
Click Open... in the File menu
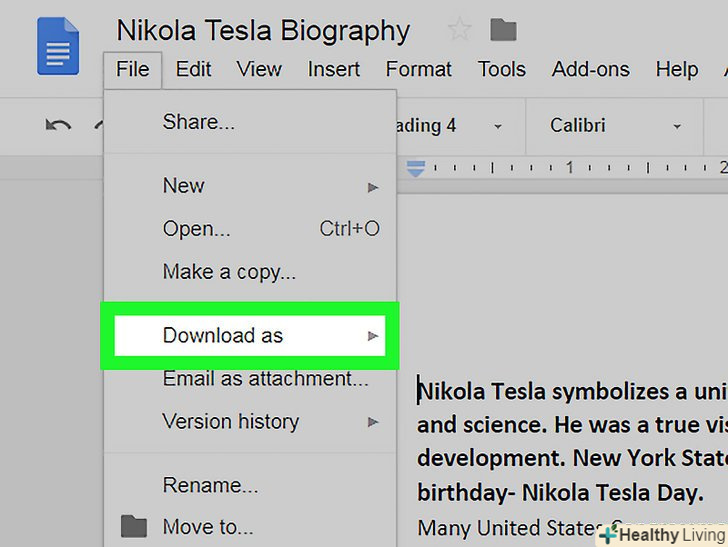coord(197,229)
